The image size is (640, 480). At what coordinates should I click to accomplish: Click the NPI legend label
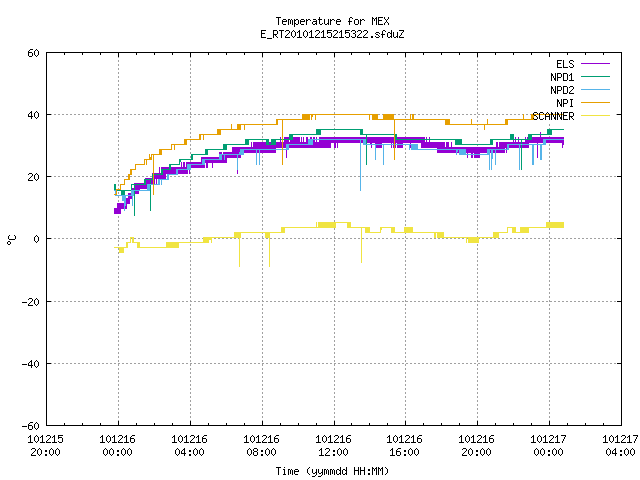click(x=565, y=103)
